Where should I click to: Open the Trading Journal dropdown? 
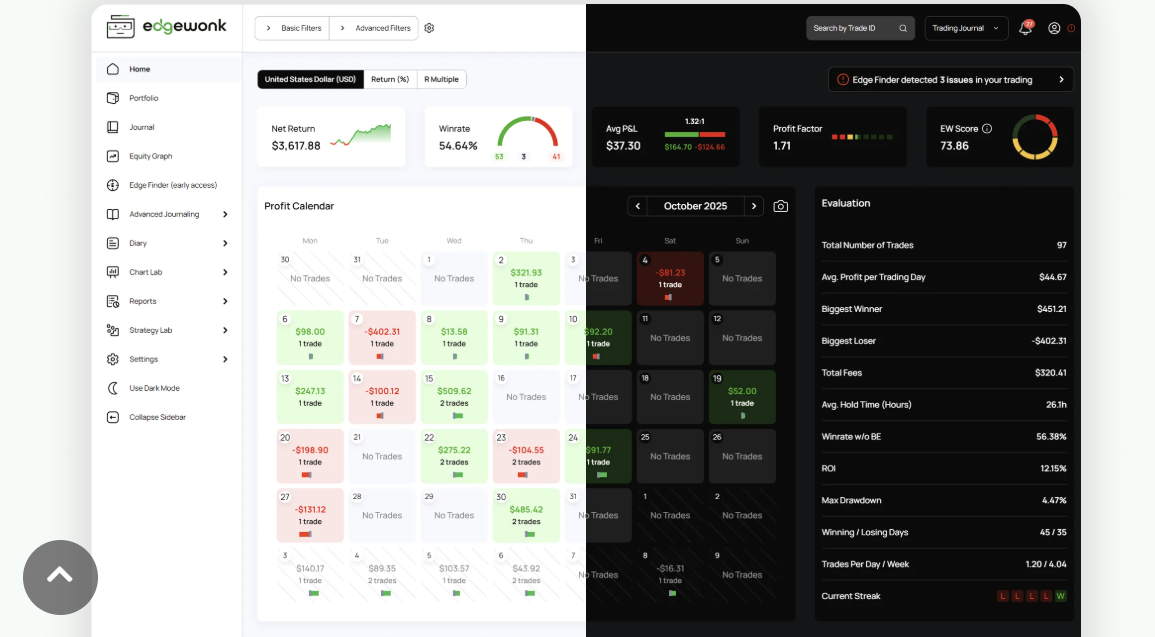click(x=966, y=28)
